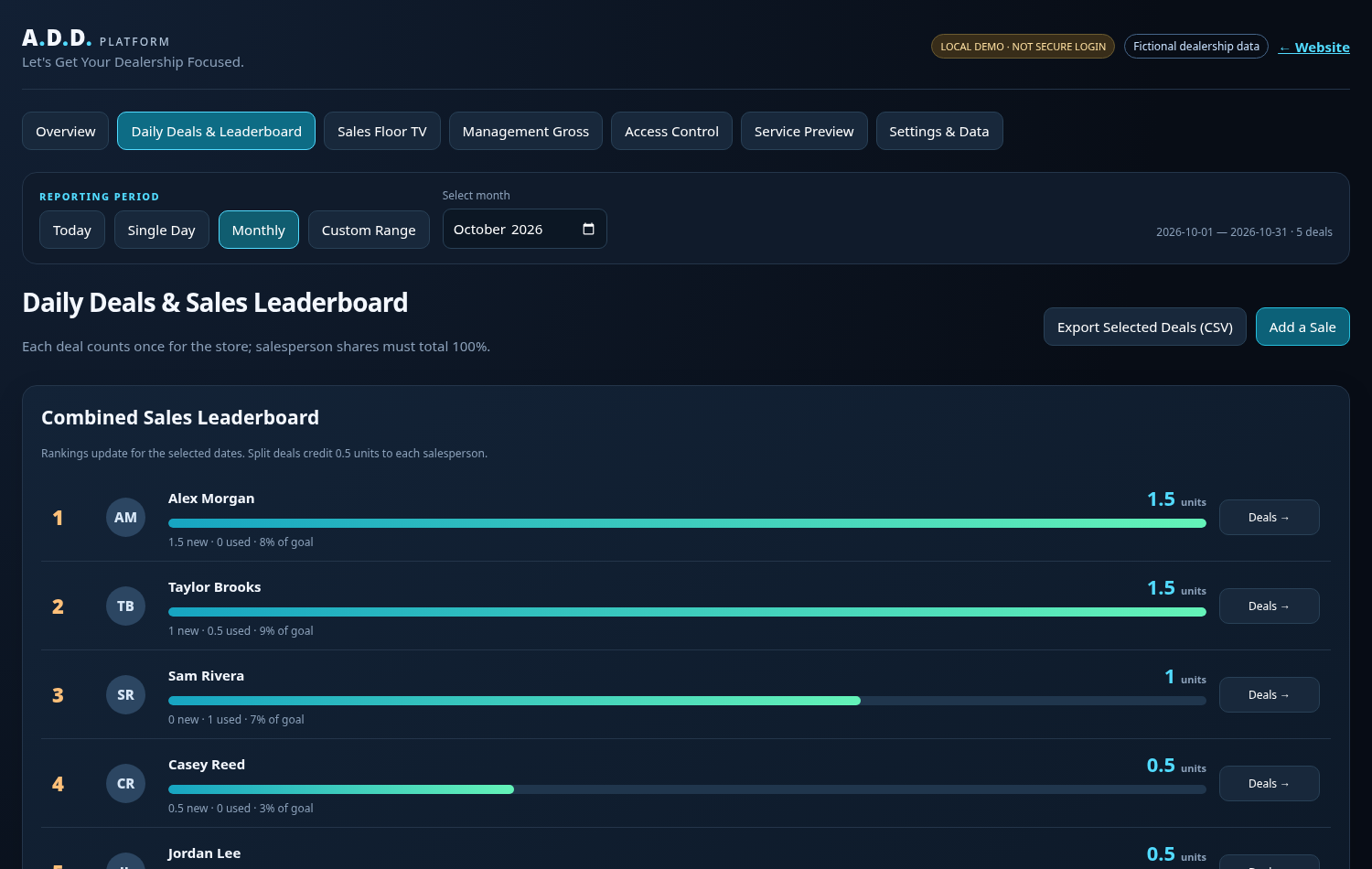Switch to the Overview tab
The width and height of the screenshot is (1372, 869).
pyautogui.click(x=65, y=131)
